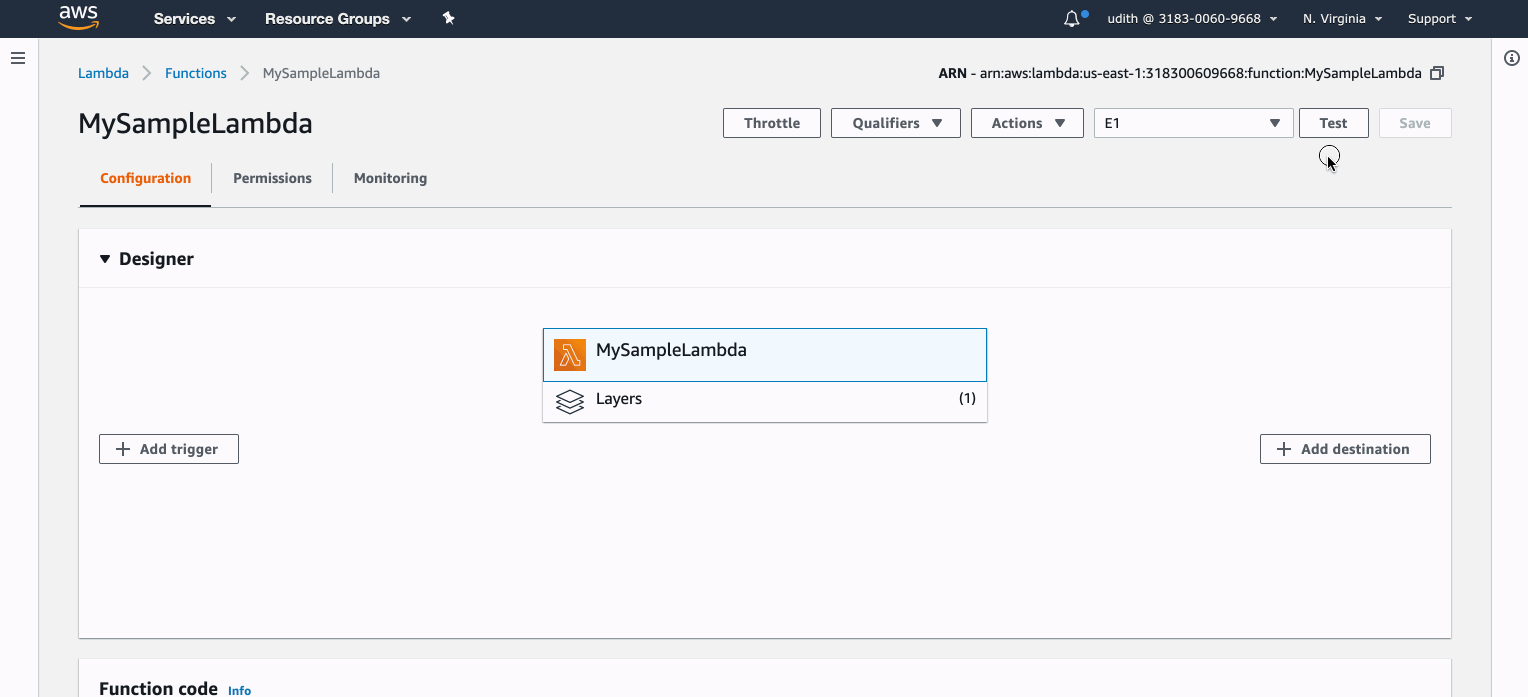Viewport: 1528px width, 697px height.
Task: Open the info panel icon on right edge
Action: coord(1512,58)
